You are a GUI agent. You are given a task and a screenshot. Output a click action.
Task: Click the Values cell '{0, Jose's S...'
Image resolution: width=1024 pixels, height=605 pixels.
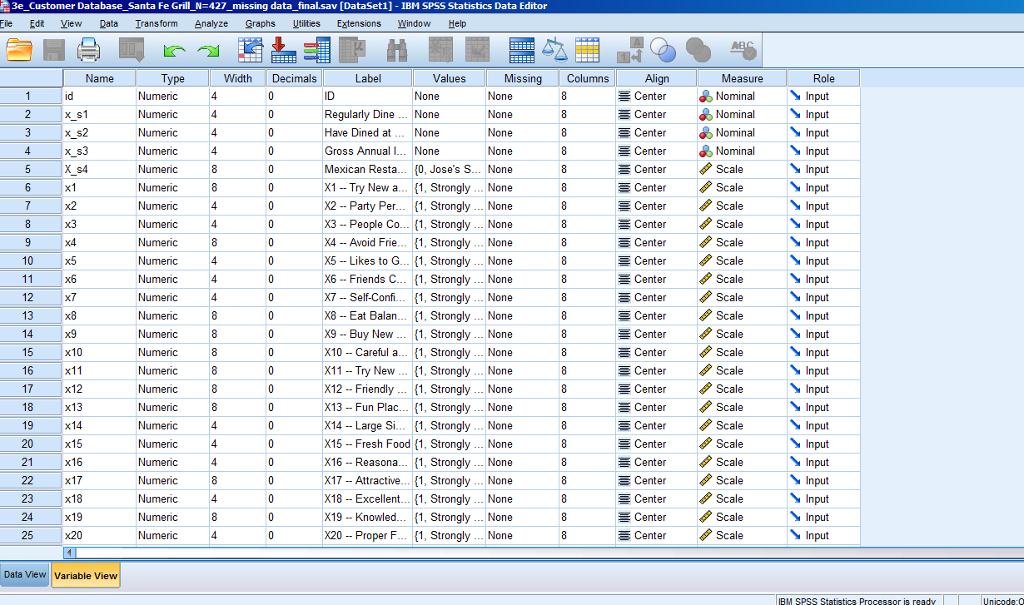pos(449,169)
